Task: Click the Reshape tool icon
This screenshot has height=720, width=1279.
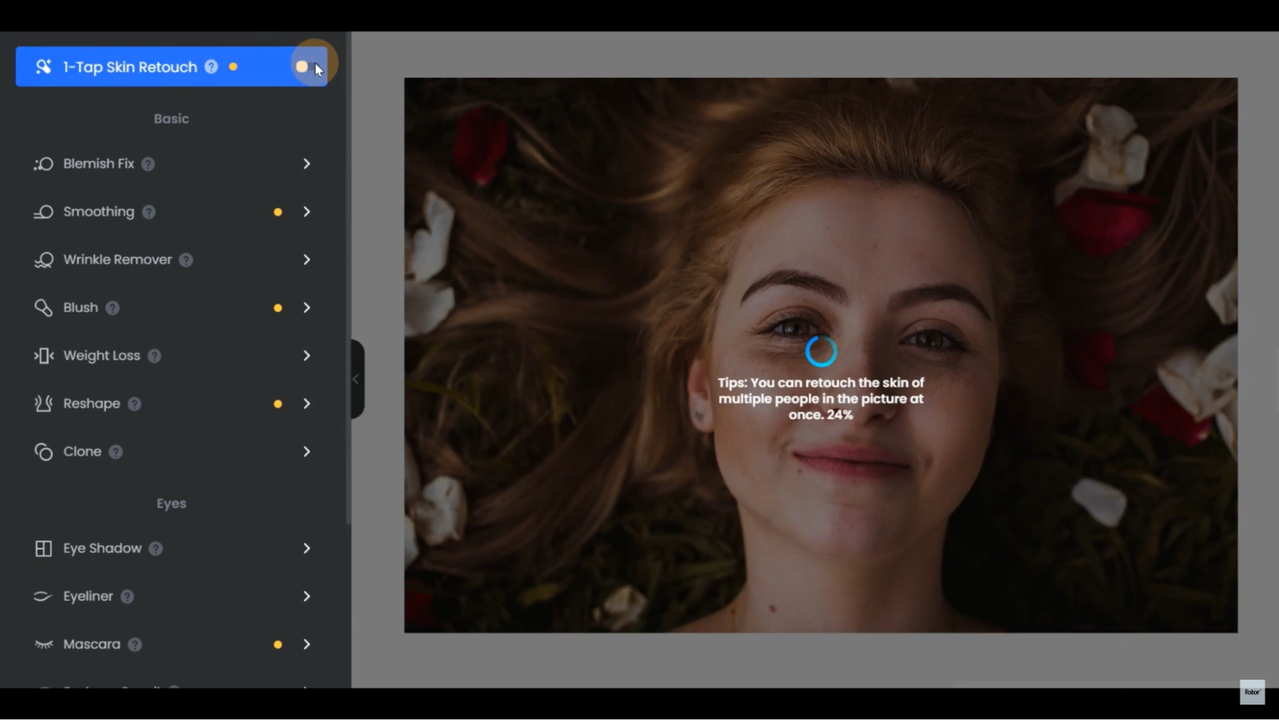Action: click(x=43, y=404)
